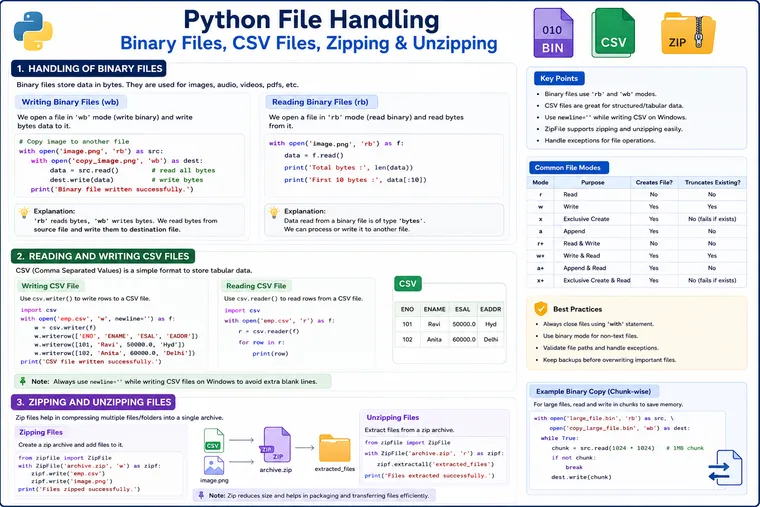Screen dimensions: 760x507
Task: Click the 'w+' mode cell
Action: click(x=540, y=255)
